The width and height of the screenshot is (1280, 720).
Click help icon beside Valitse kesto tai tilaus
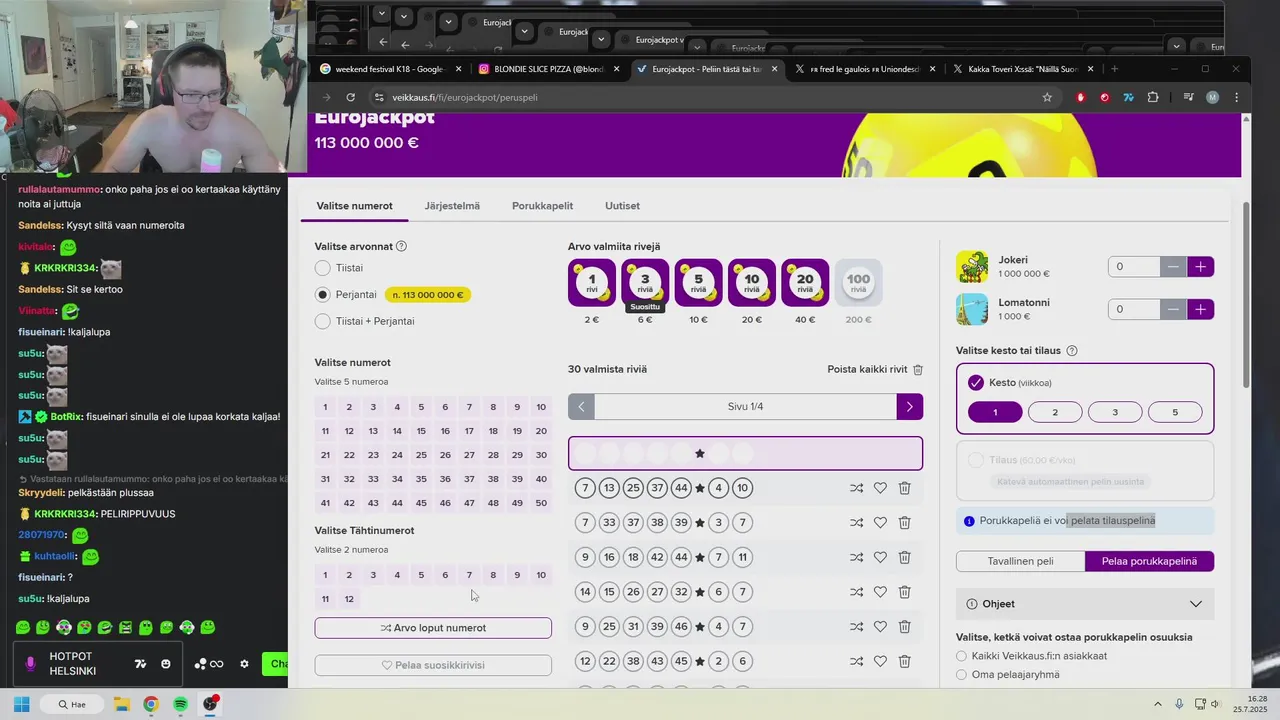click(x=1072, y=351)
